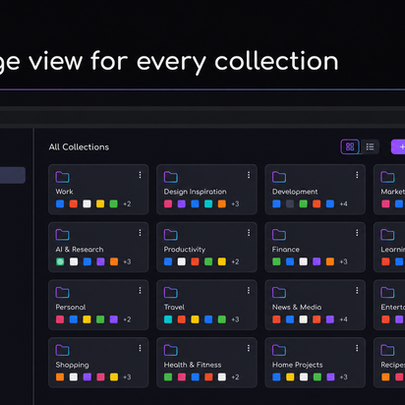The width and height of the screenshot is (405, 405).
Task: Open the Design Inspiration folder icon
Action: (x=171, y=177)
